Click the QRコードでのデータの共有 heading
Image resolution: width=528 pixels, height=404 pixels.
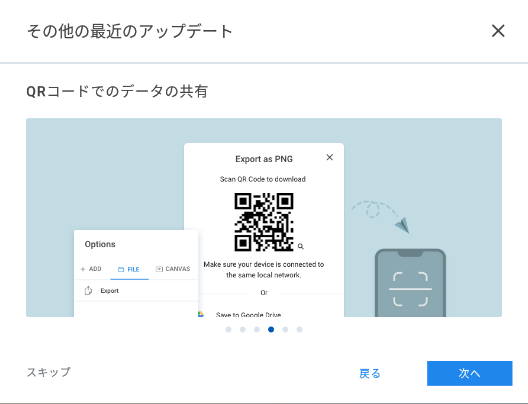tap(117, 91)
